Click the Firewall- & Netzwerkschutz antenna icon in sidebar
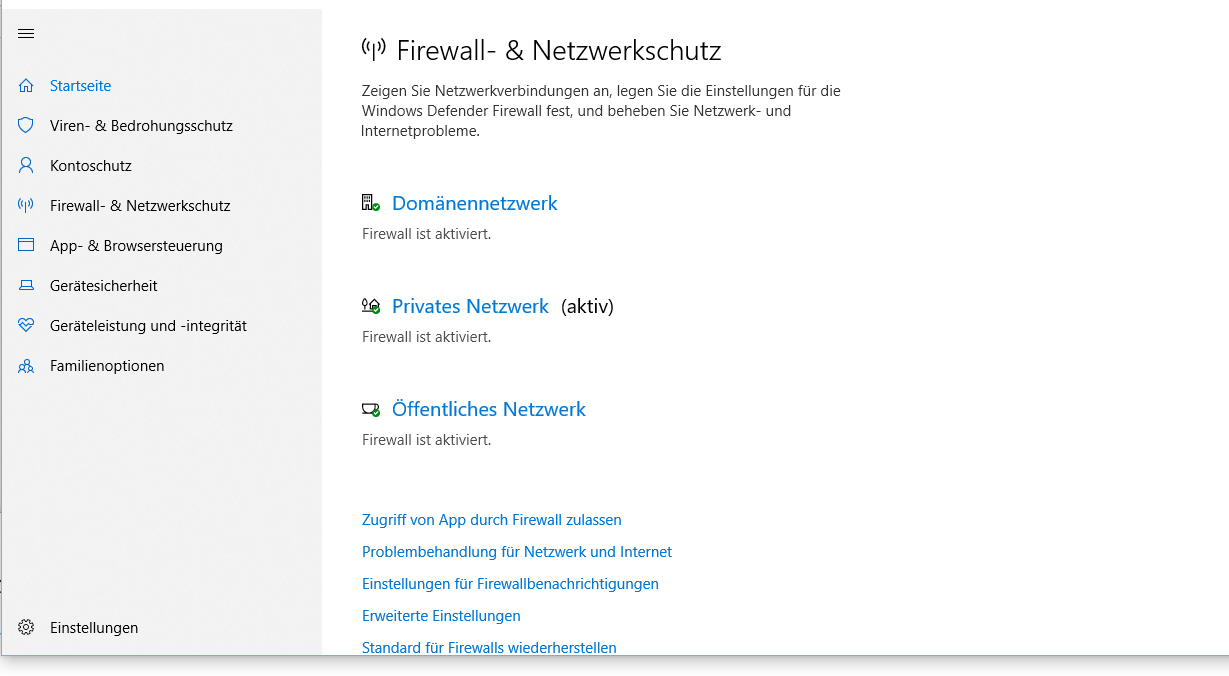 tap(26, 206)
